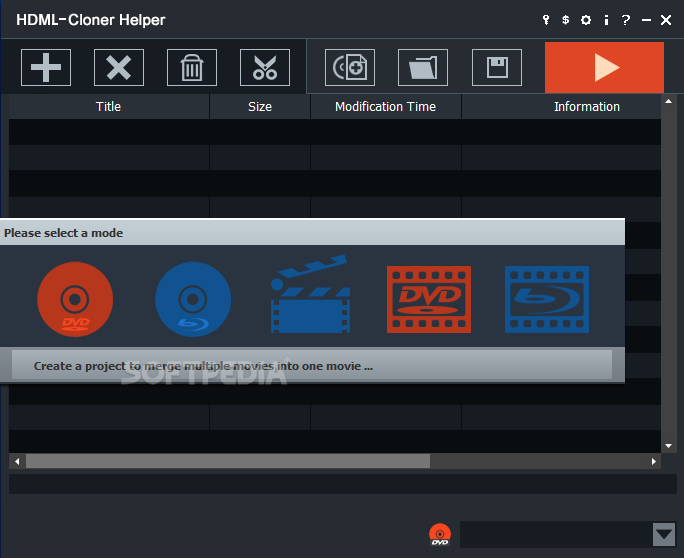Click the X remove item toolbar button
Viewport: 684px width, 558px height.
(119, 68)
